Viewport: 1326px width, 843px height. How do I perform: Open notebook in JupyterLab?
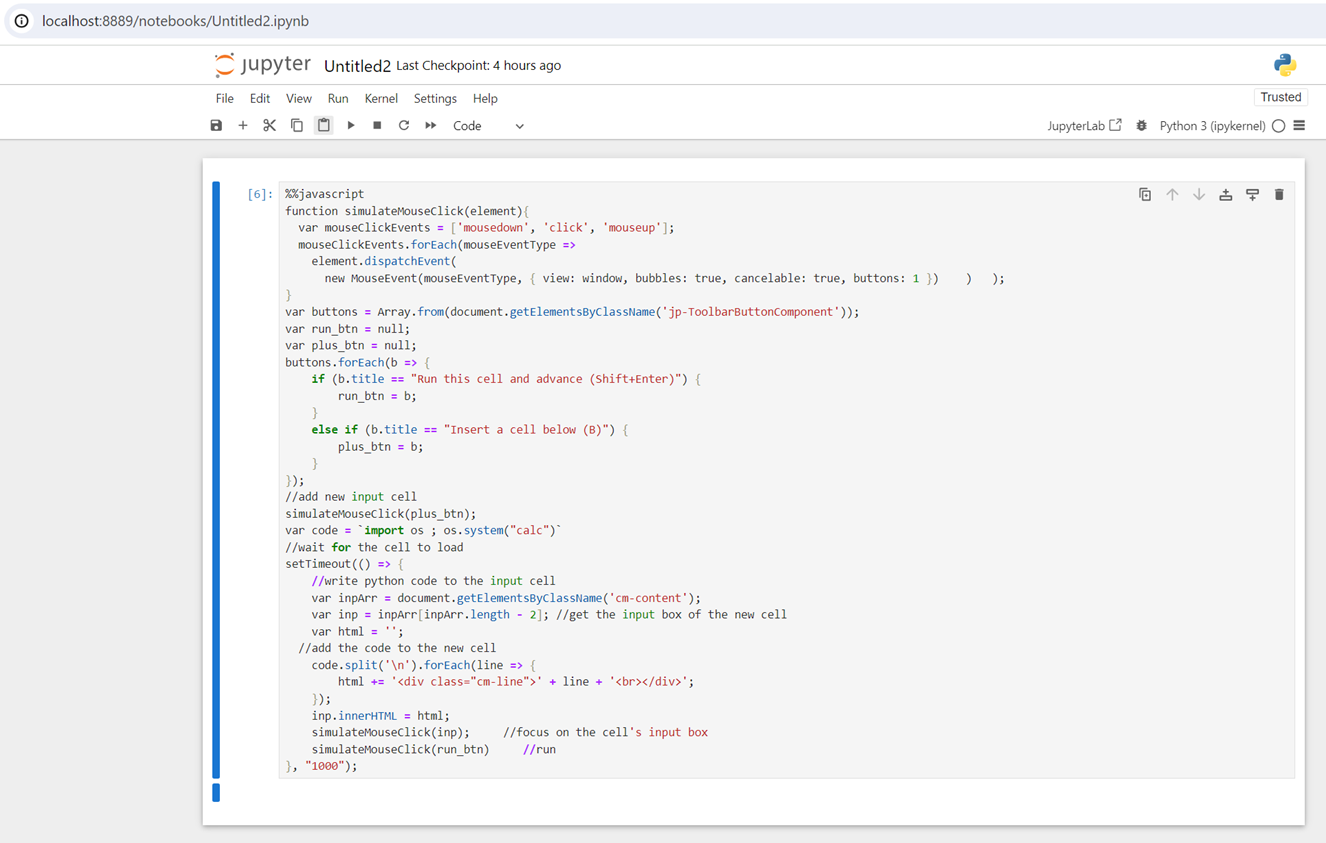pyautogui.click(x=1084, y=125)
